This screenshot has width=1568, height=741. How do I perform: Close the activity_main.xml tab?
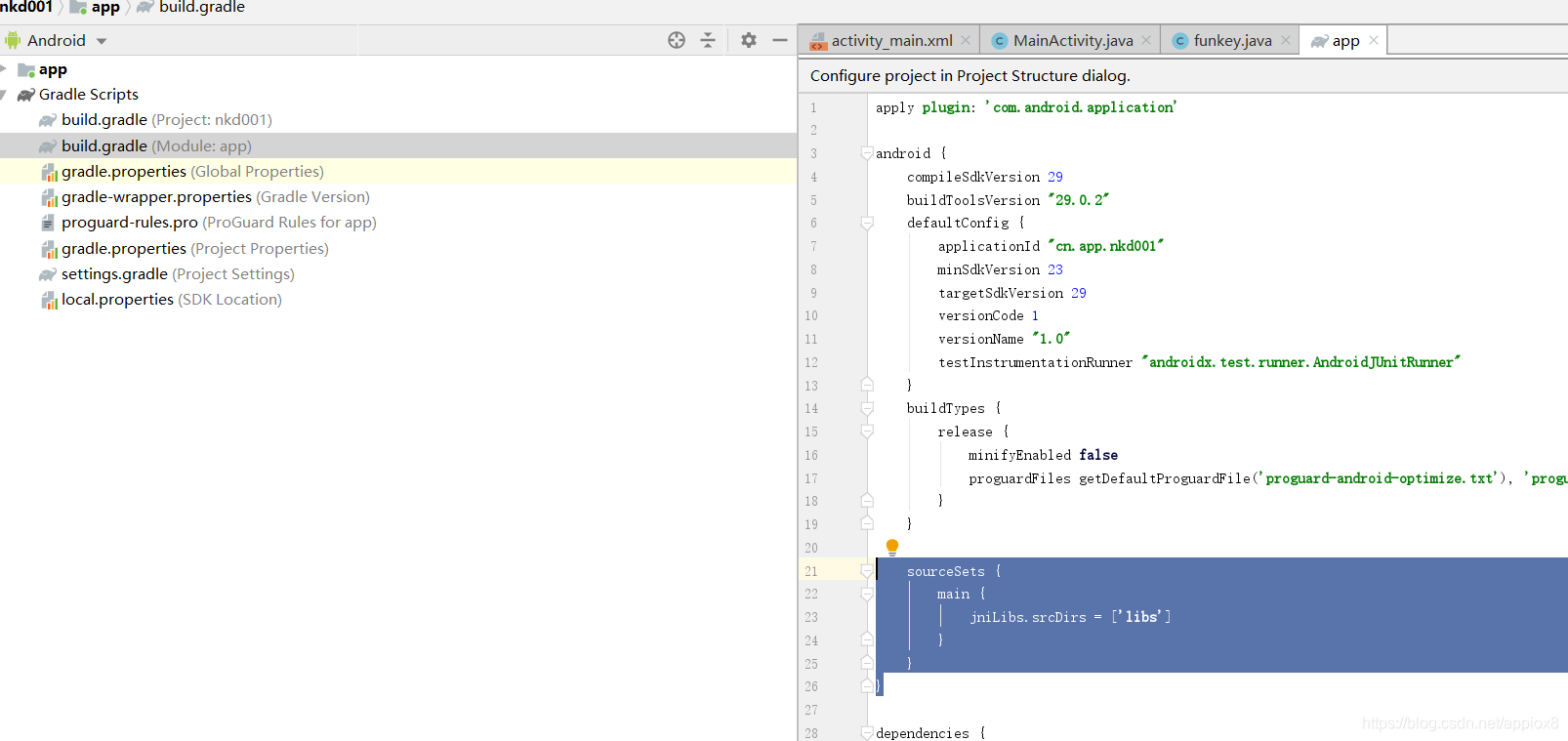(966, 40)
